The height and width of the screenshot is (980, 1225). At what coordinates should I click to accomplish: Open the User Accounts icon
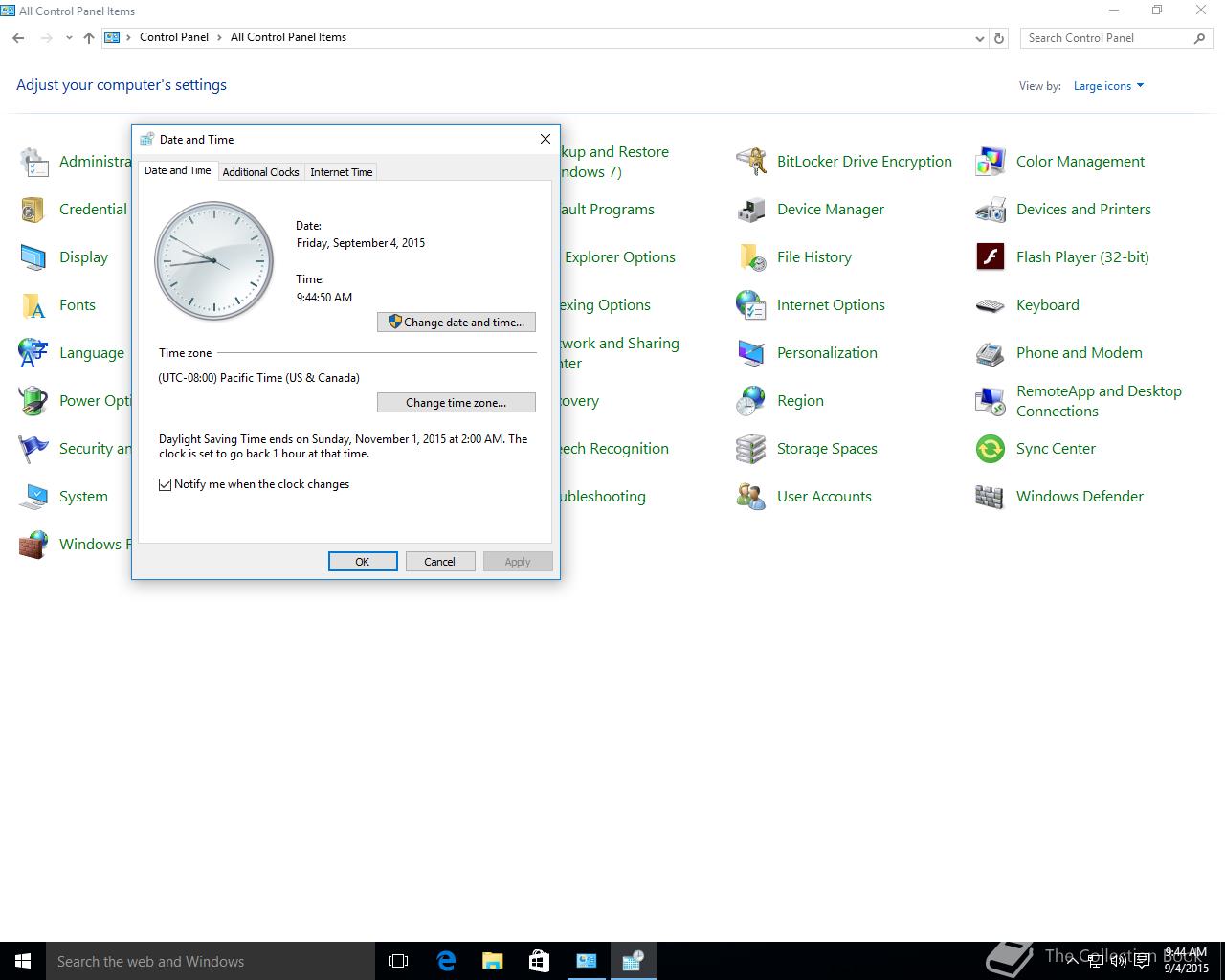751,497
